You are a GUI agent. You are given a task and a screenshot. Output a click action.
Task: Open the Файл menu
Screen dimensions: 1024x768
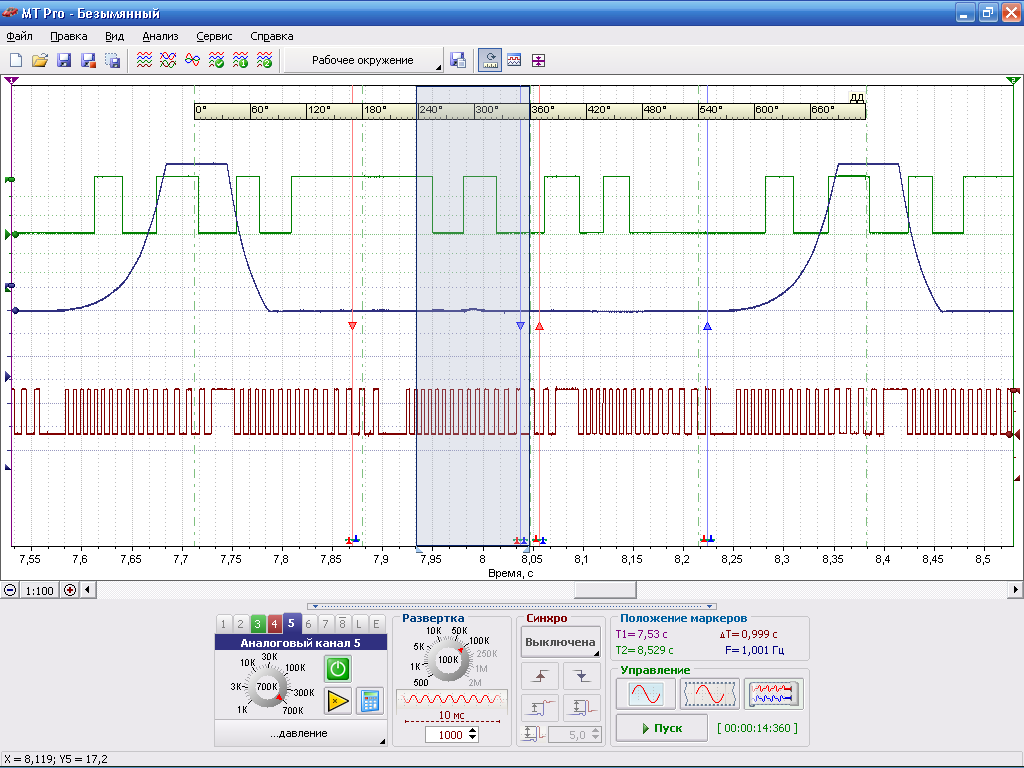pos(20,37)
